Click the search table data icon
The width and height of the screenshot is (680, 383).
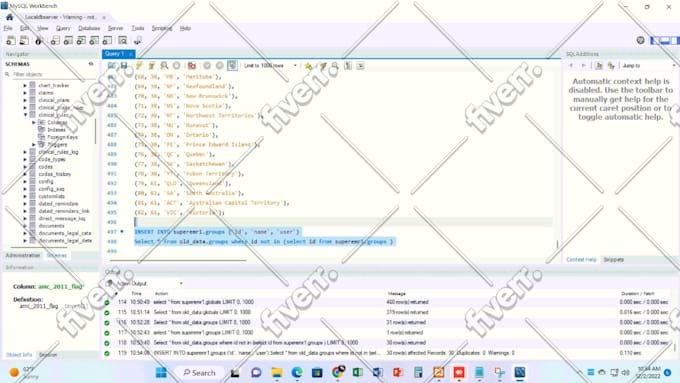click(x=123, y=41)
